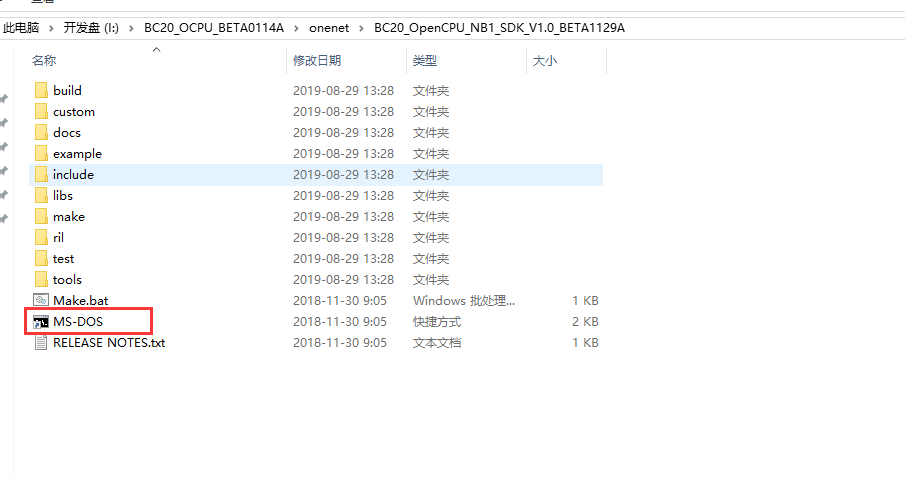Navigate to 此电脑 in breadcrumb

pos(21,28)
